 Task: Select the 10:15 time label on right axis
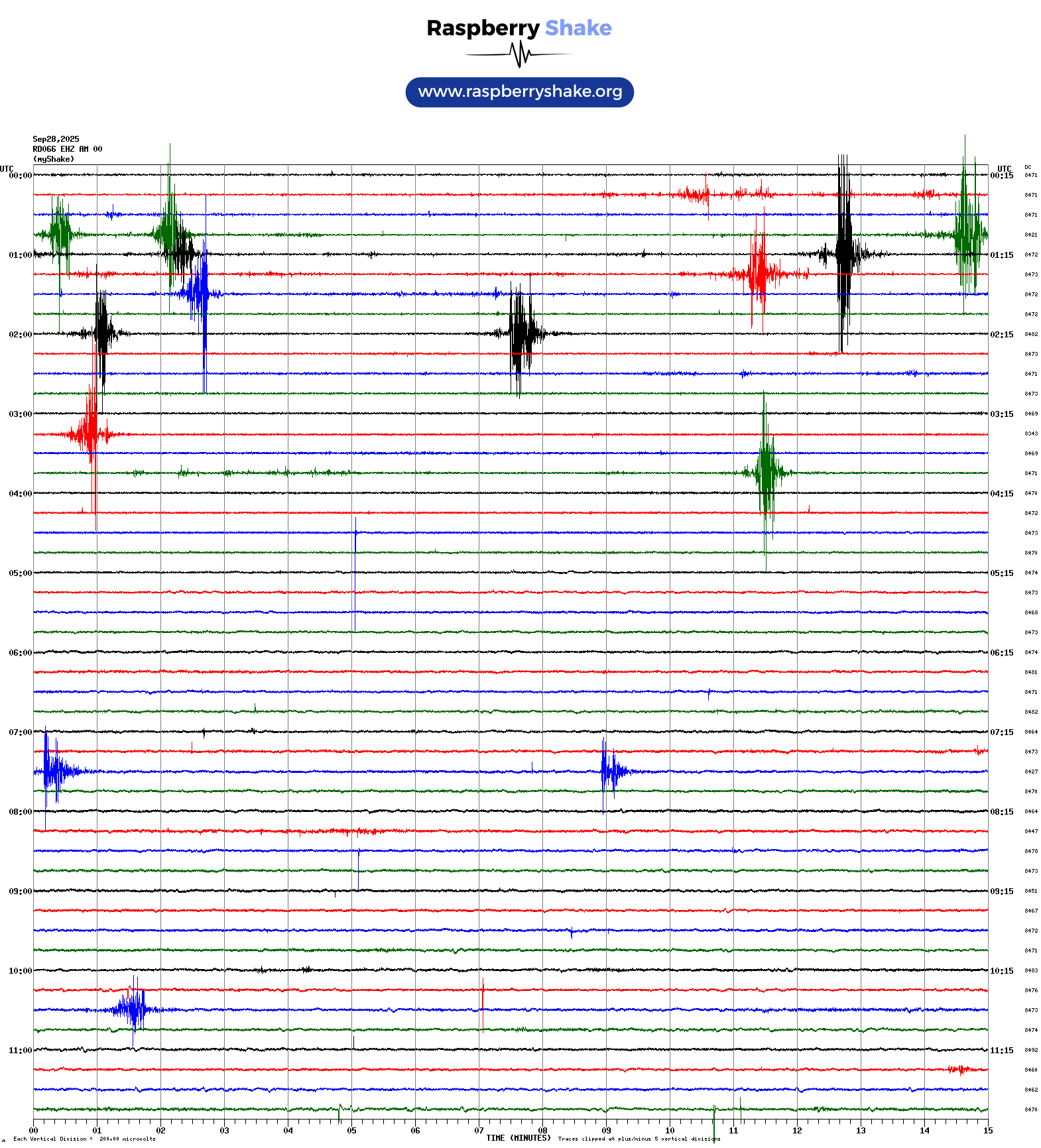(1002, 971)
